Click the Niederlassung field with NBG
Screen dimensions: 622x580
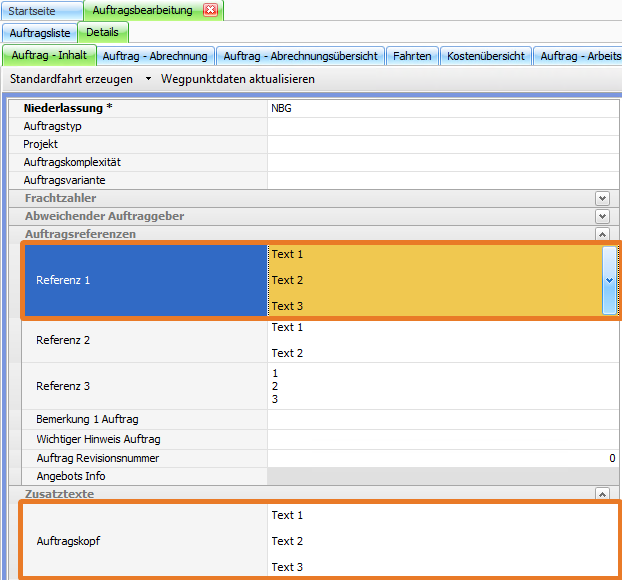[440, 107]
